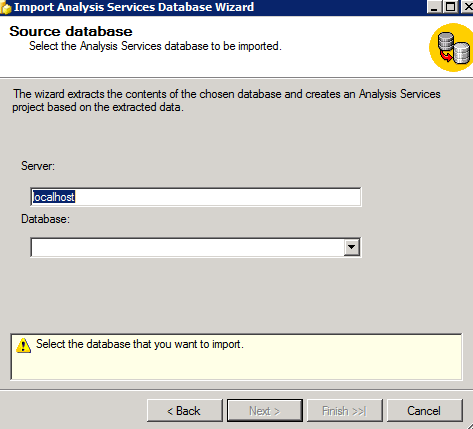Click the Server text field containing localhost
This screenshot has width=473, height=429.
(x=196, y=197)
